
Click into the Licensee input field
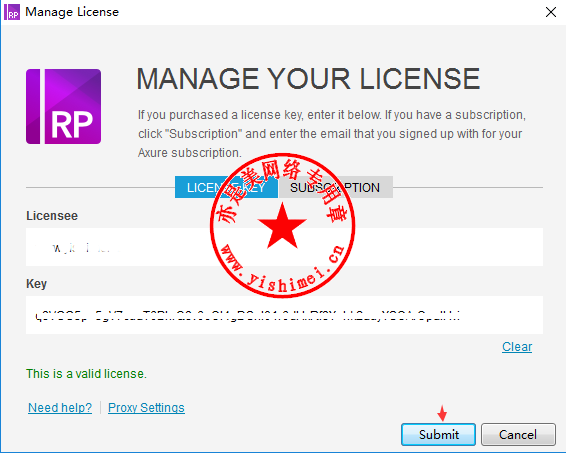pos(284,247)
